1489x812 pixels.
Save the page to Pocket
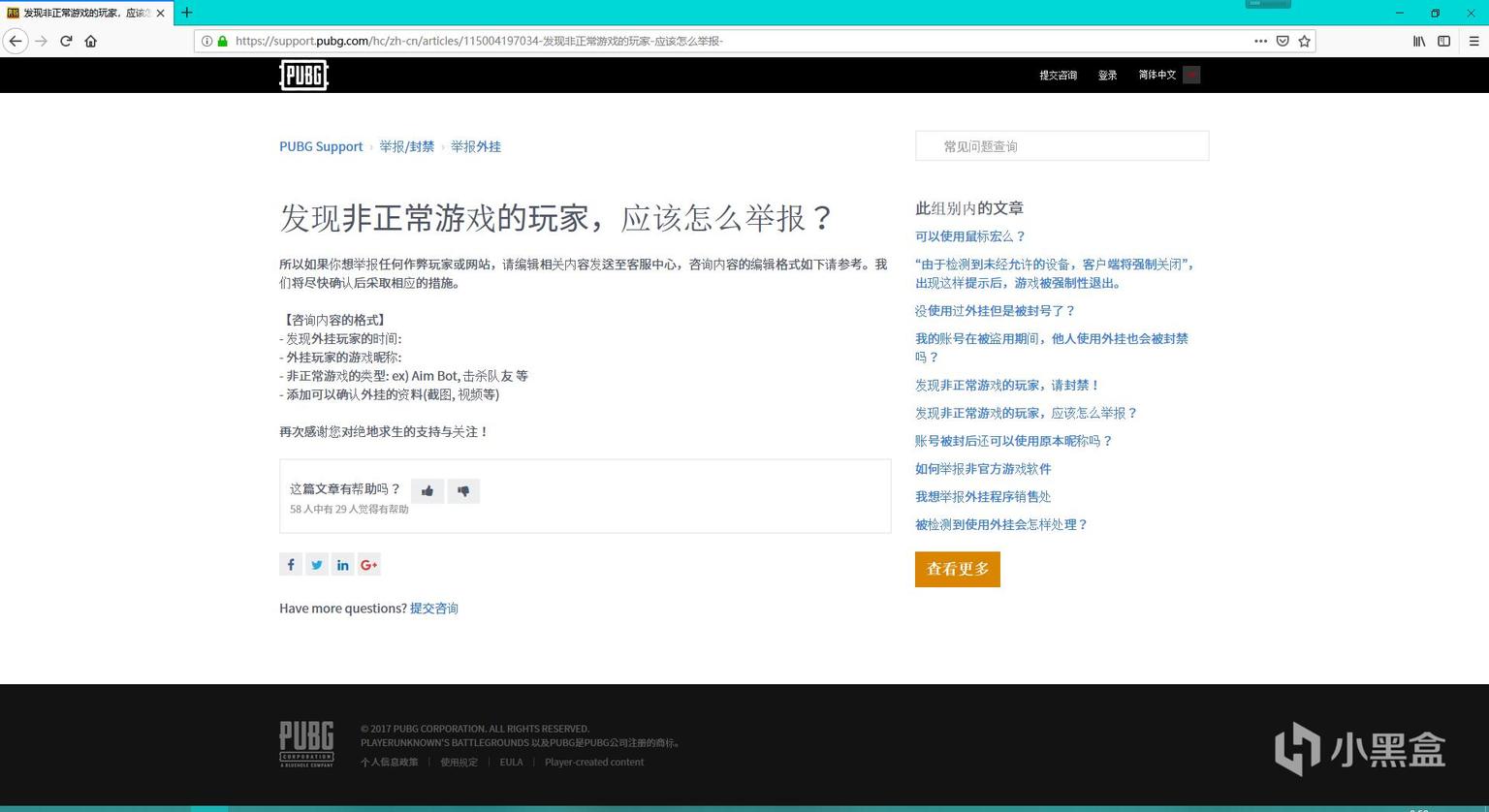point(1282,41)
